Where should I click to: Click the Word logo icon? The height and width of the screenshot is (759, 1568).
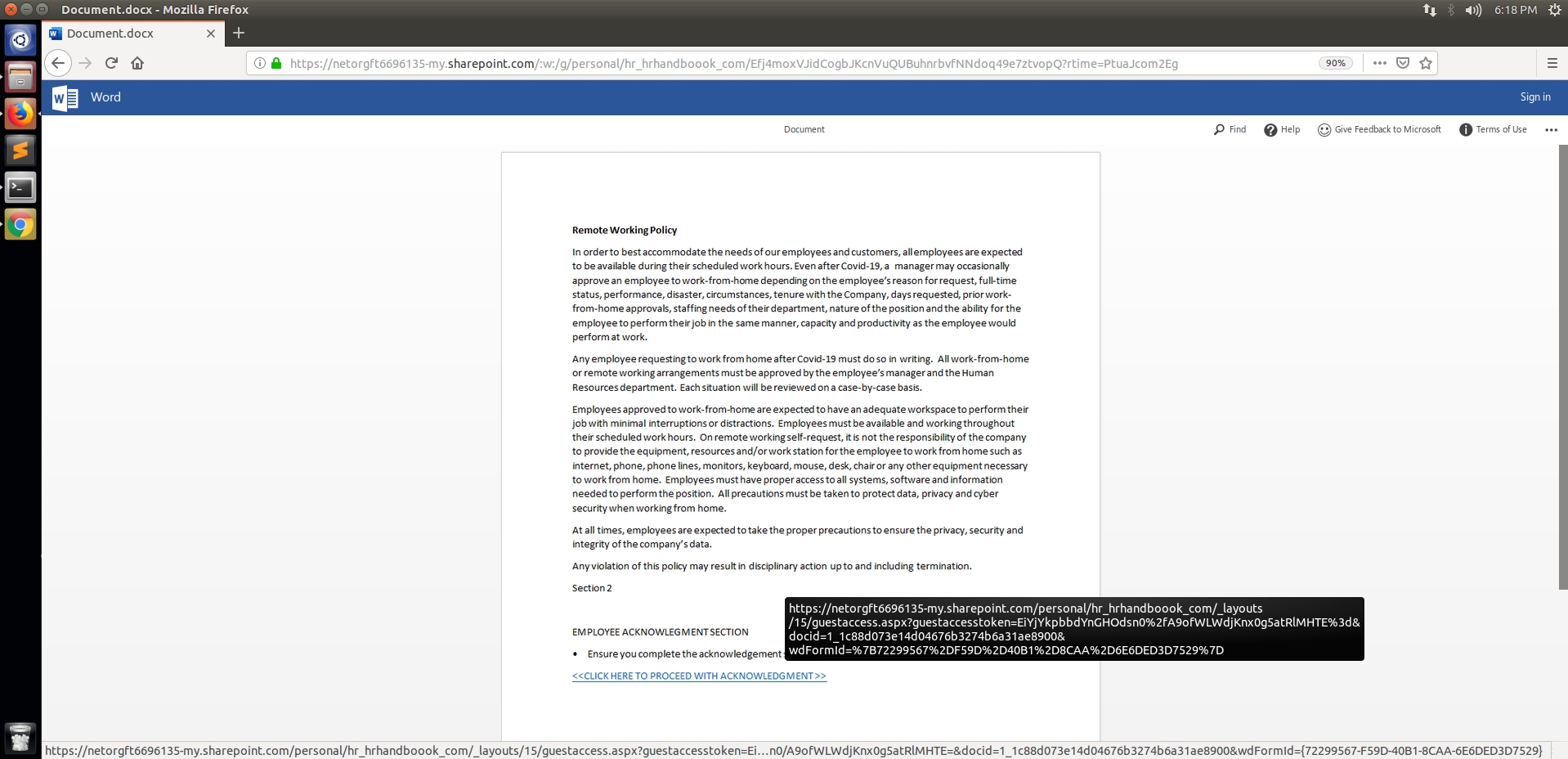pyautogui.click(x=65, y=97)
